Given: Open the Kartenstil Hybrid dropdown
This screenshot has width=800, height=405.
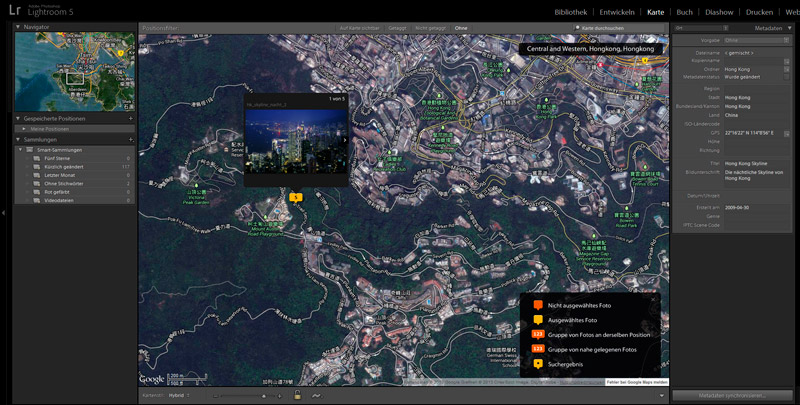Looking at the screenshot, I should (x=180, y=396).
